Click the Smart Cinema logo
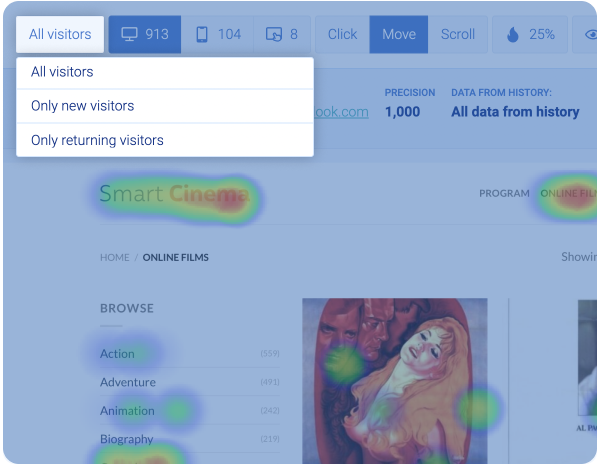 click(174, 193)
